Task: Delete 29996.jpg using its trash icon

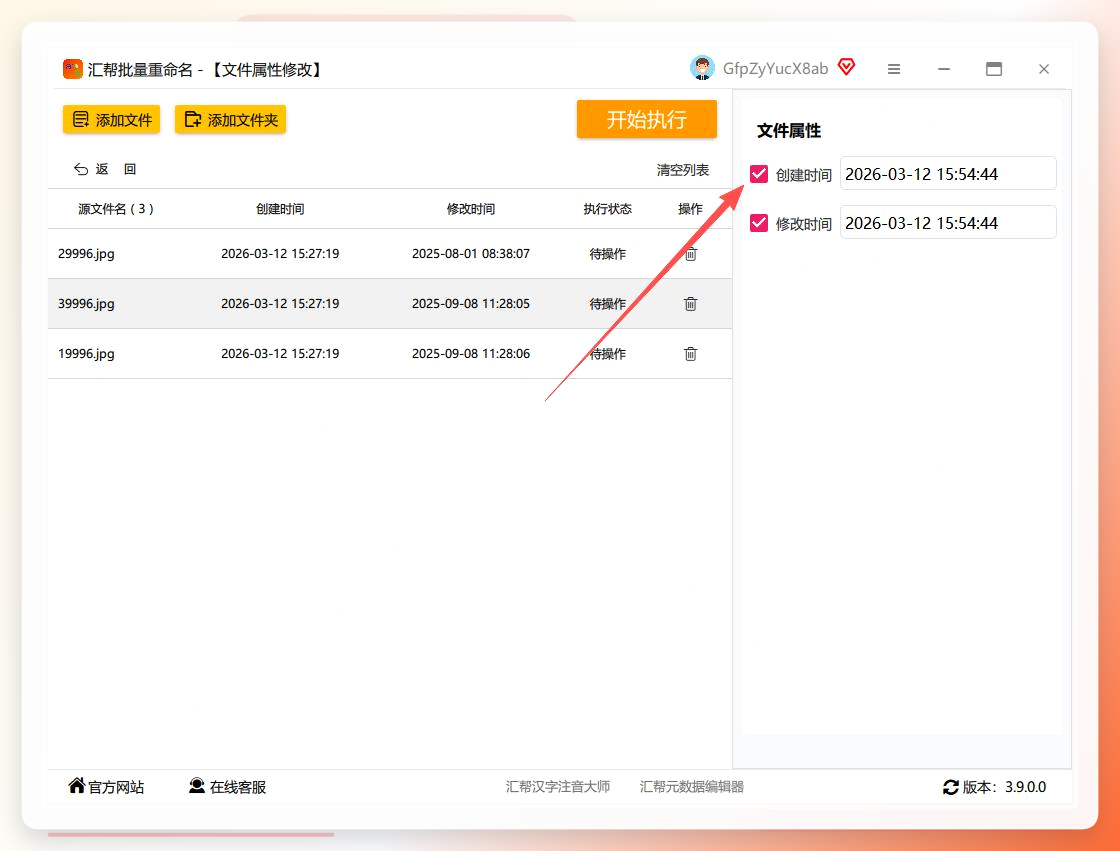Action: 691,254
